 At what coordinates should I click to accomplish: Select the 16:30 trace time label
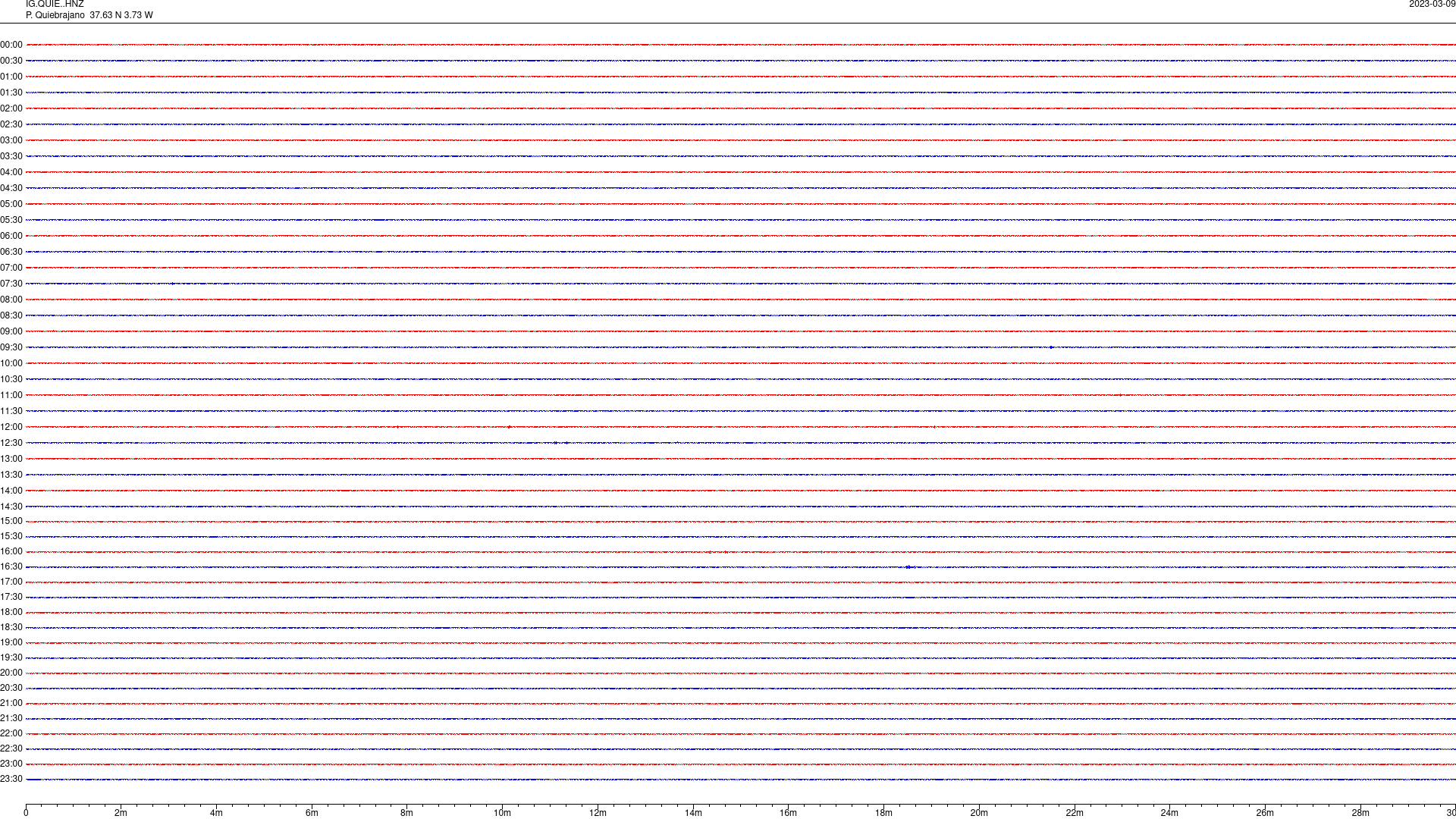pyautogui.click(x=11, y=566)
